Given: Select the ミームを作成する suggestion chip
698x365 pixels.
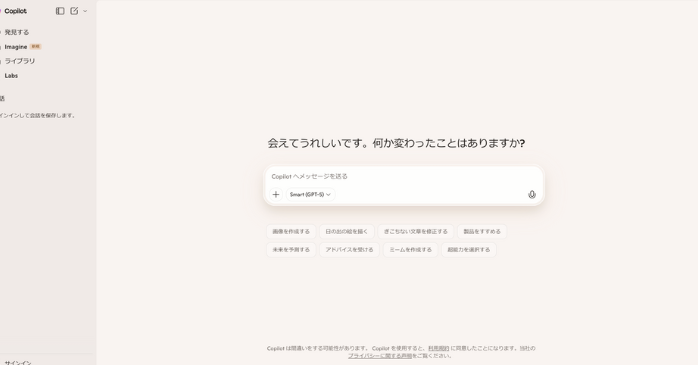Looking at the screenshot, I should [x=410, y=250].
